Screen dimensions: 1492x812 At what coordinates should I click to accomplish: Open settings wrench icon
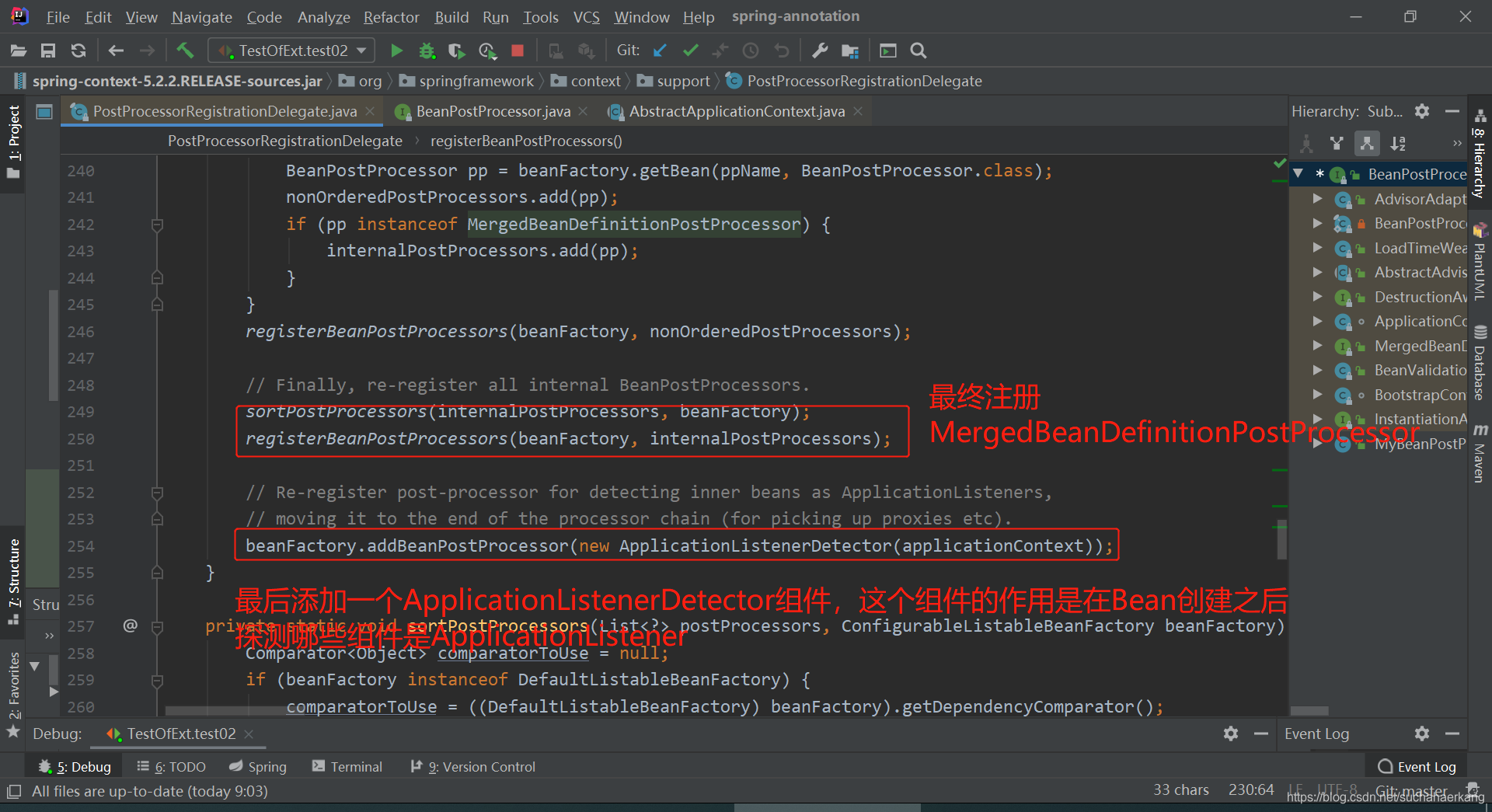click(819, 51)
